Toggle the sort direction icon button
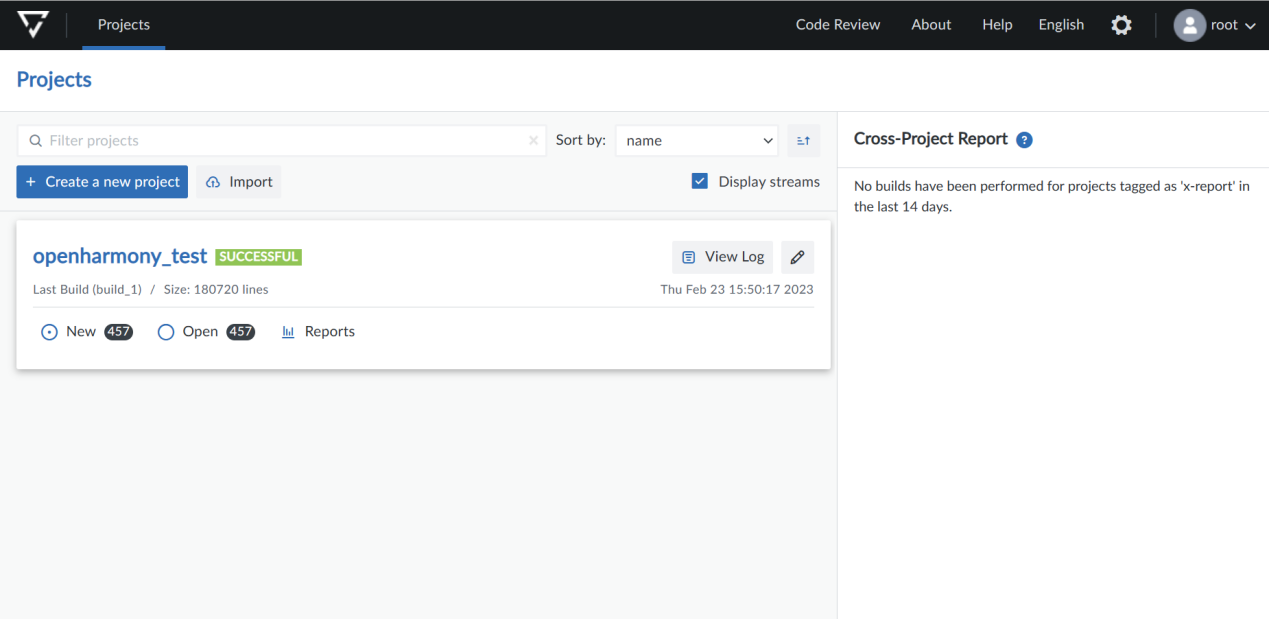1269x619 pixels. [803, 141]
